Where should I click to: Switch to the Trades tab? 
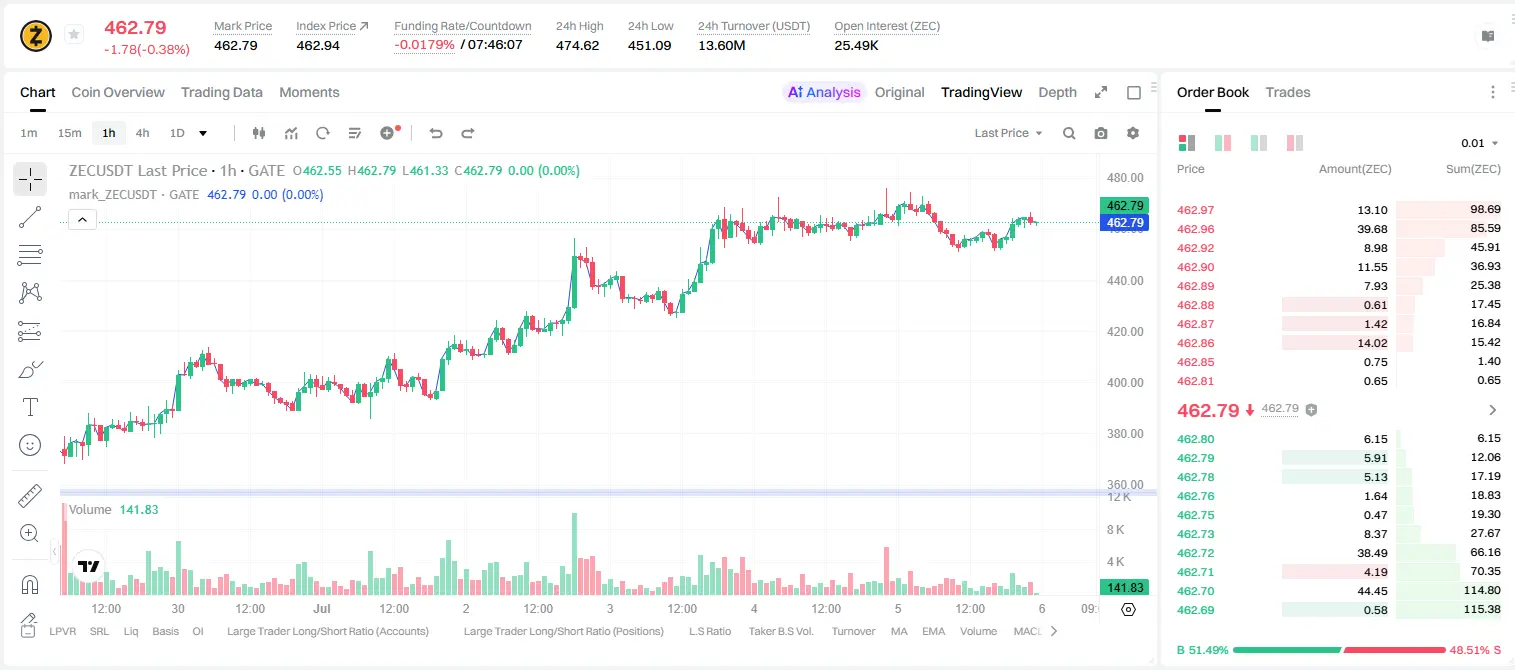(x=1288, y=92)
